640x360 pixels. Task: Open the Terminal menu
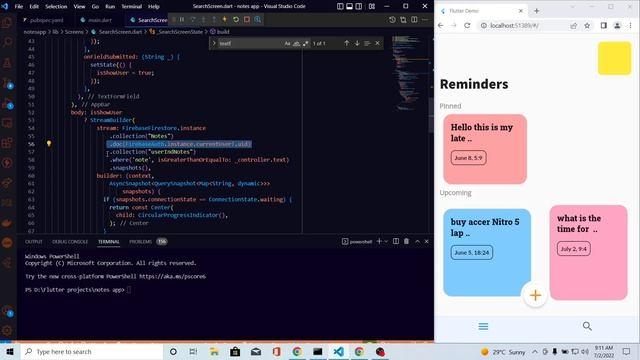[131, 7]
